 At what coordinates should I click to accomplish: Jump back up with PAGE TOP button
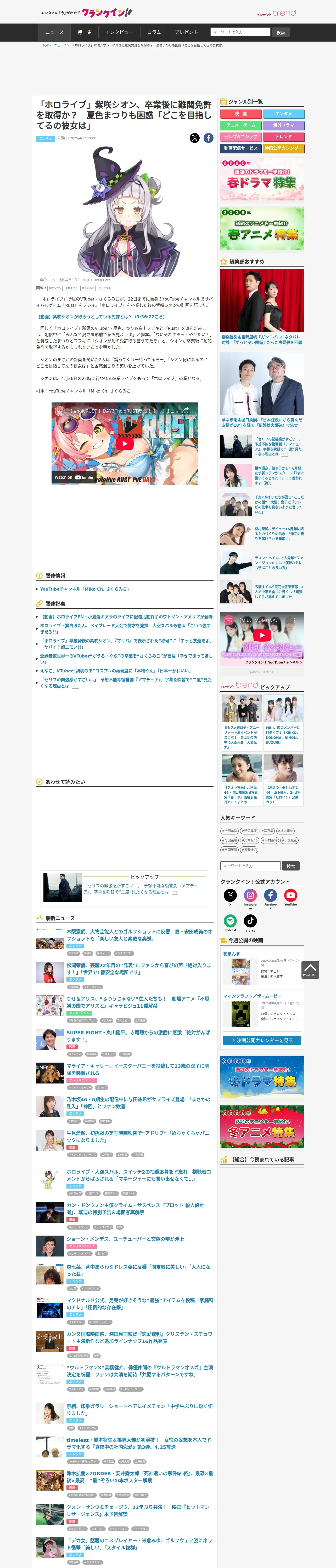[310, 970]
